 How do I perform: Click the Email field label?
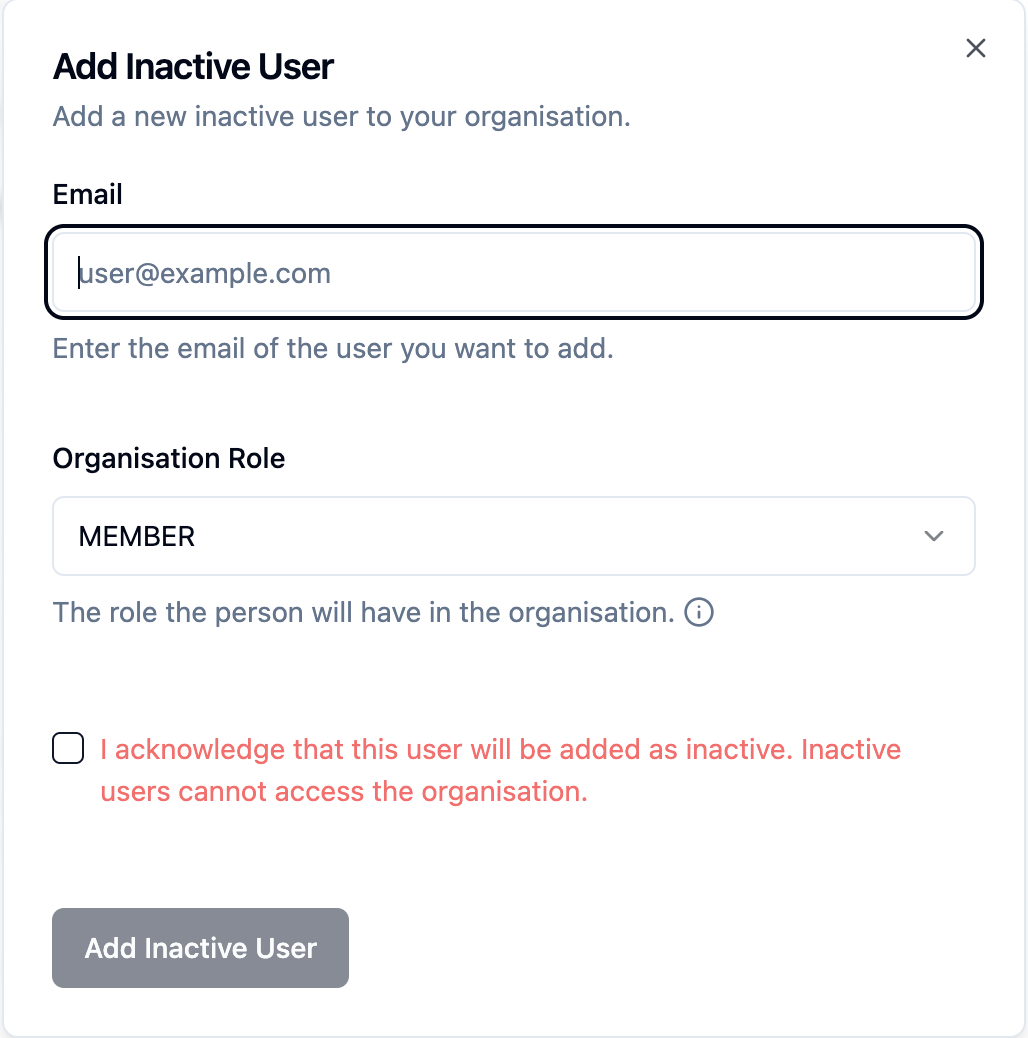pos(88,194)
